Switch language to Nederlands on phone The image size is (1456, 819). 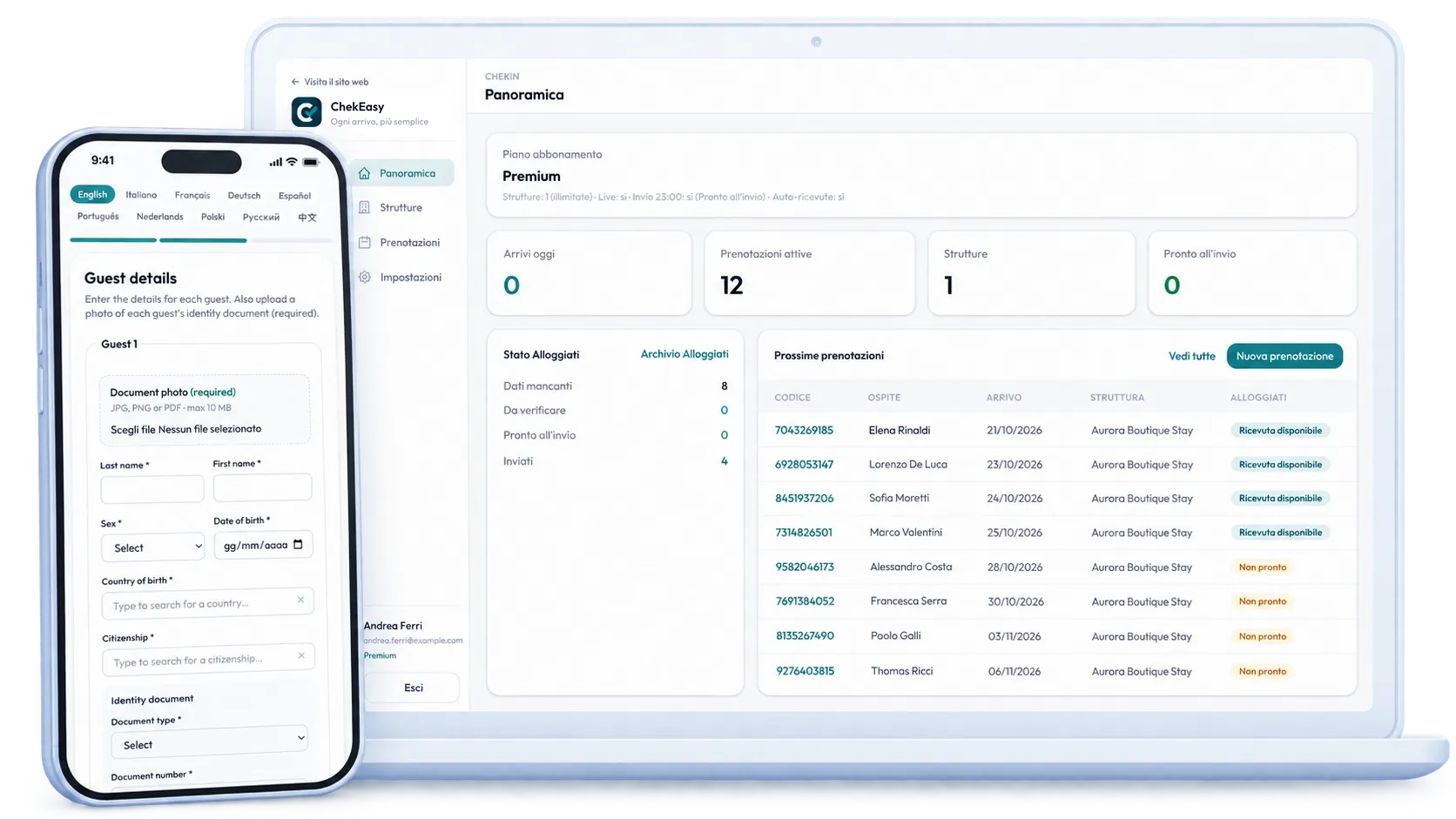coord(160,217)
